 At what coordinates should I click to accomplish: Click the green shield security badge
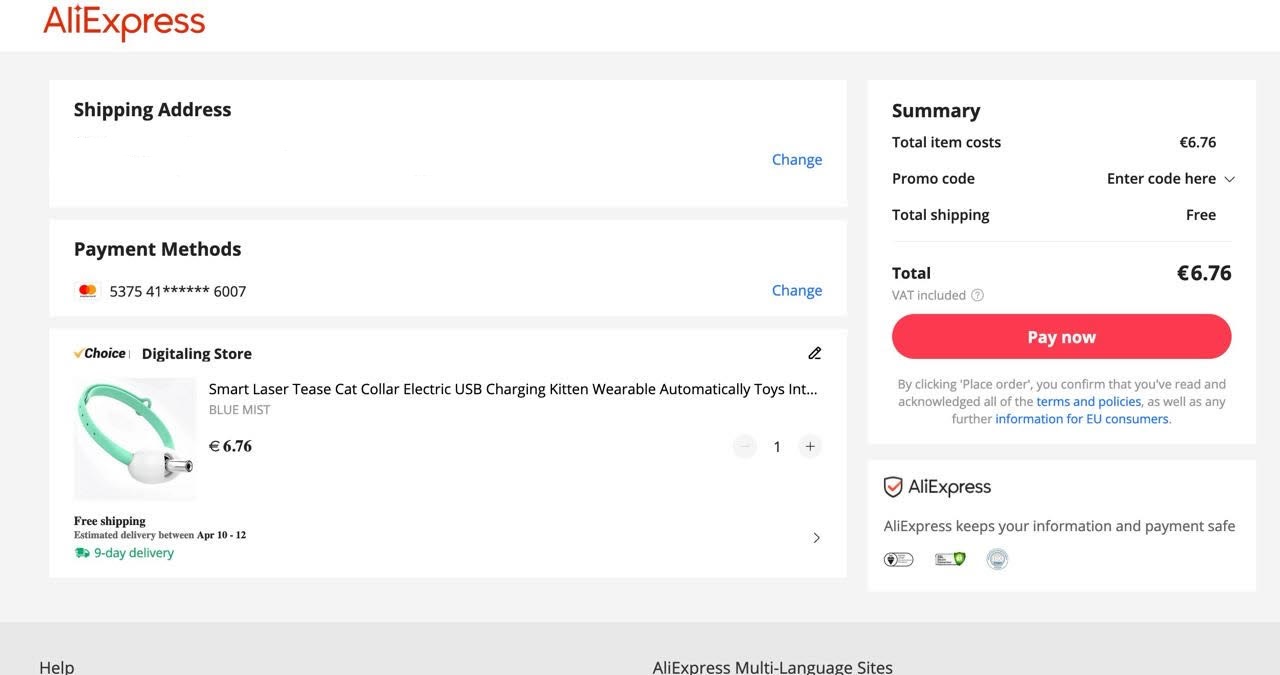coord(950,559)
